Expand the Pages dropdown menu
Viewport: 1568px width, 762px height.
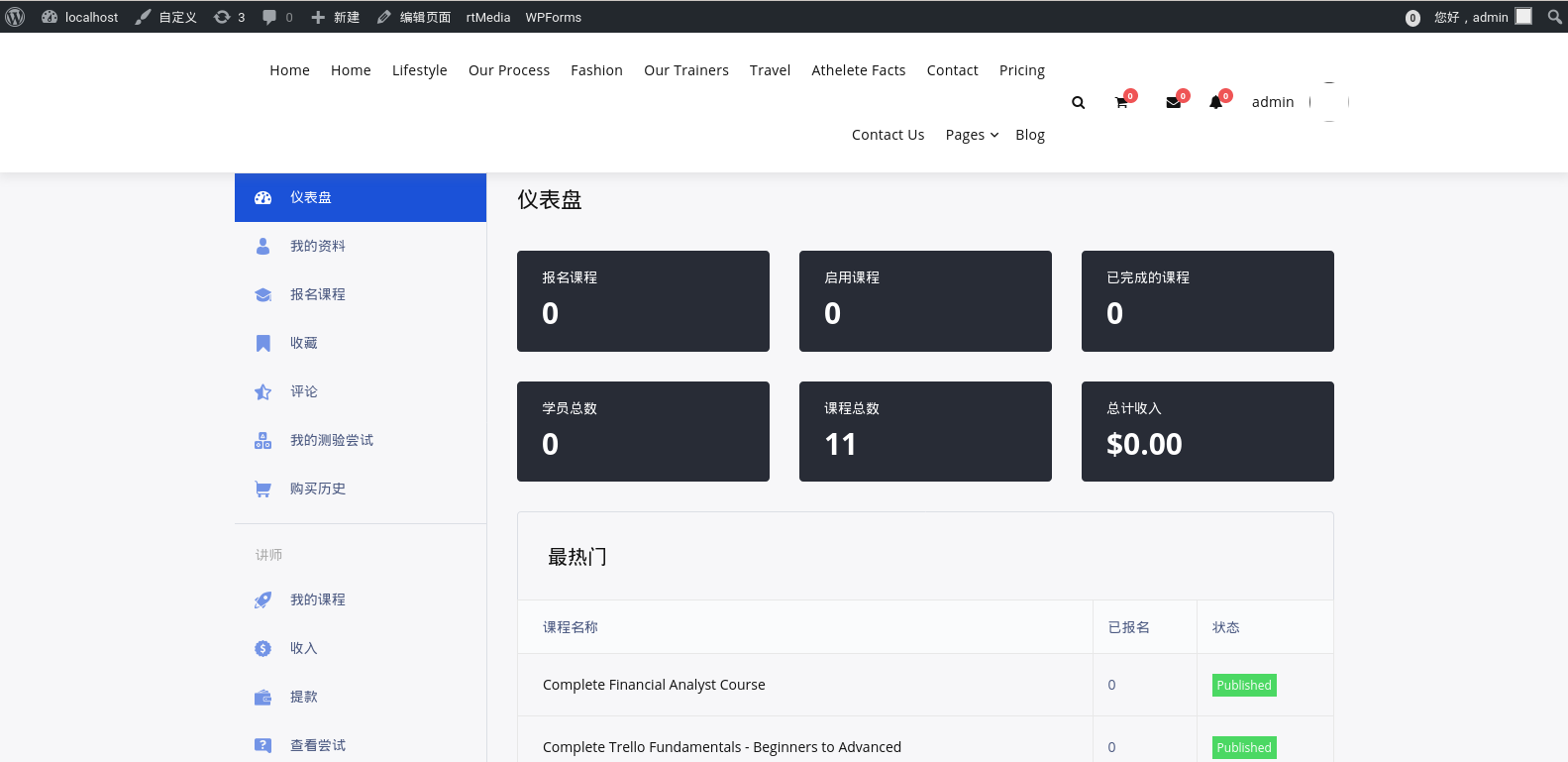[x=971, y=135]
